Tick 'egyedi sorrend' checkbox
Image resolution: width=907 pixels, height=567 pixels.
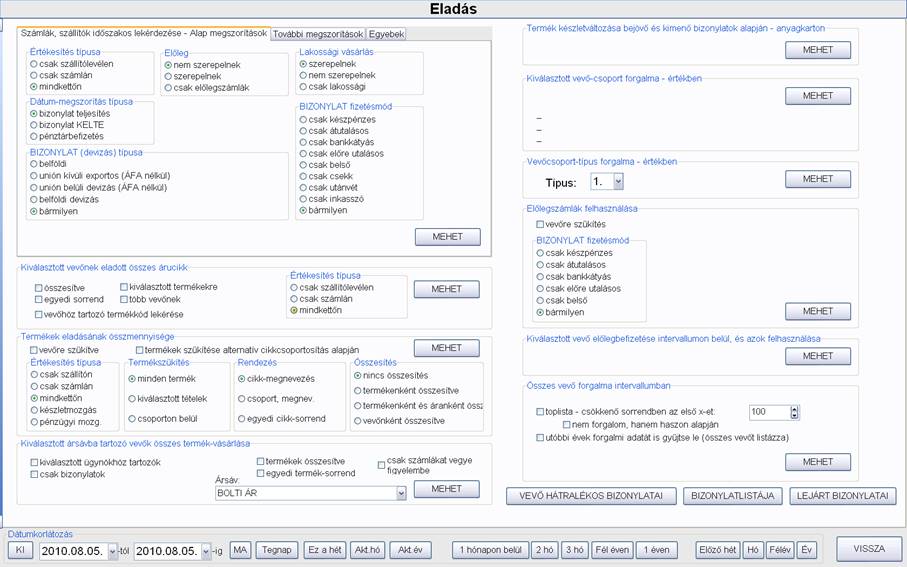coord(38,300)
